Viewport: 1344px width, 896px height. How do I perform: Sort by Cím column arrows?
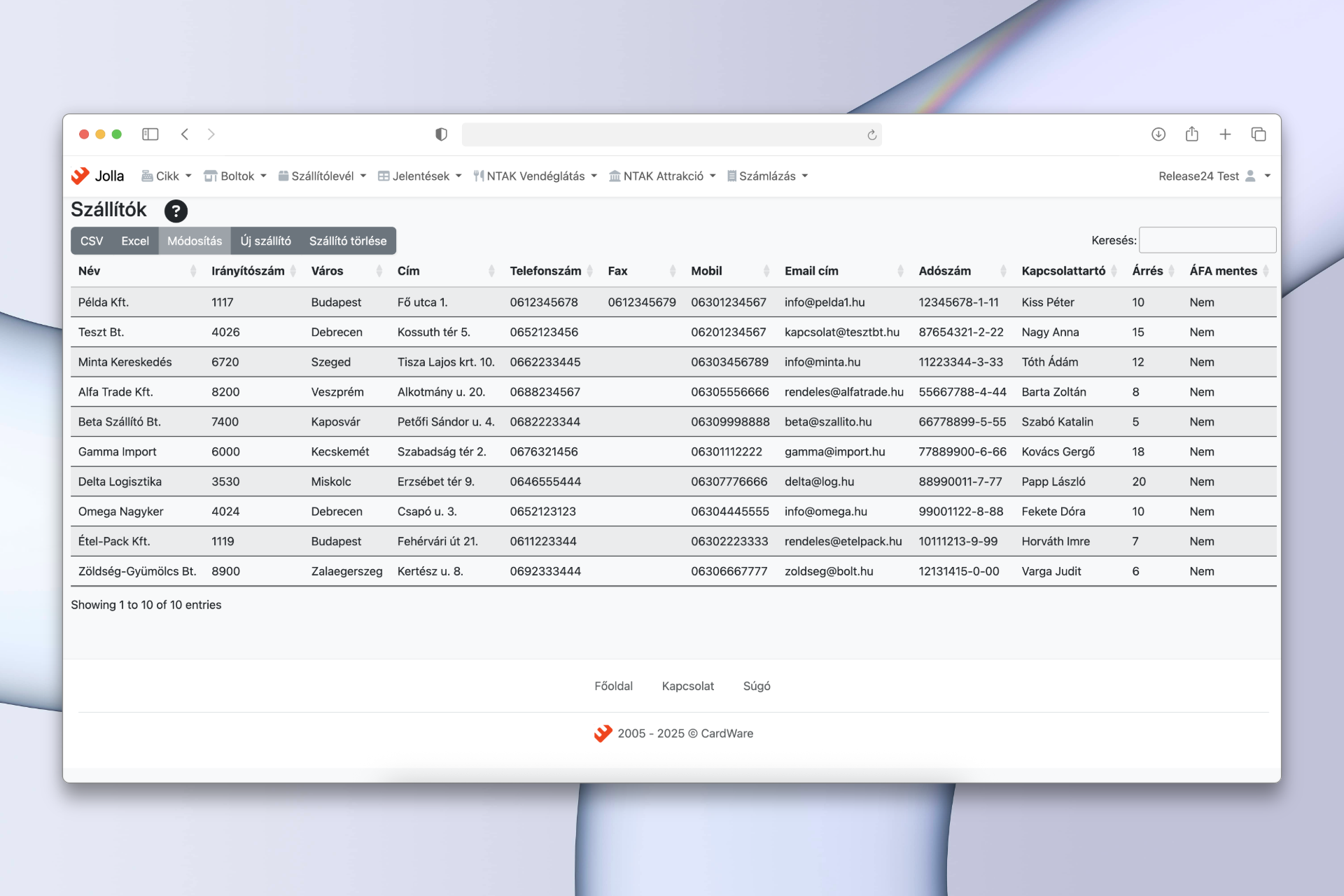click(491, 271)
